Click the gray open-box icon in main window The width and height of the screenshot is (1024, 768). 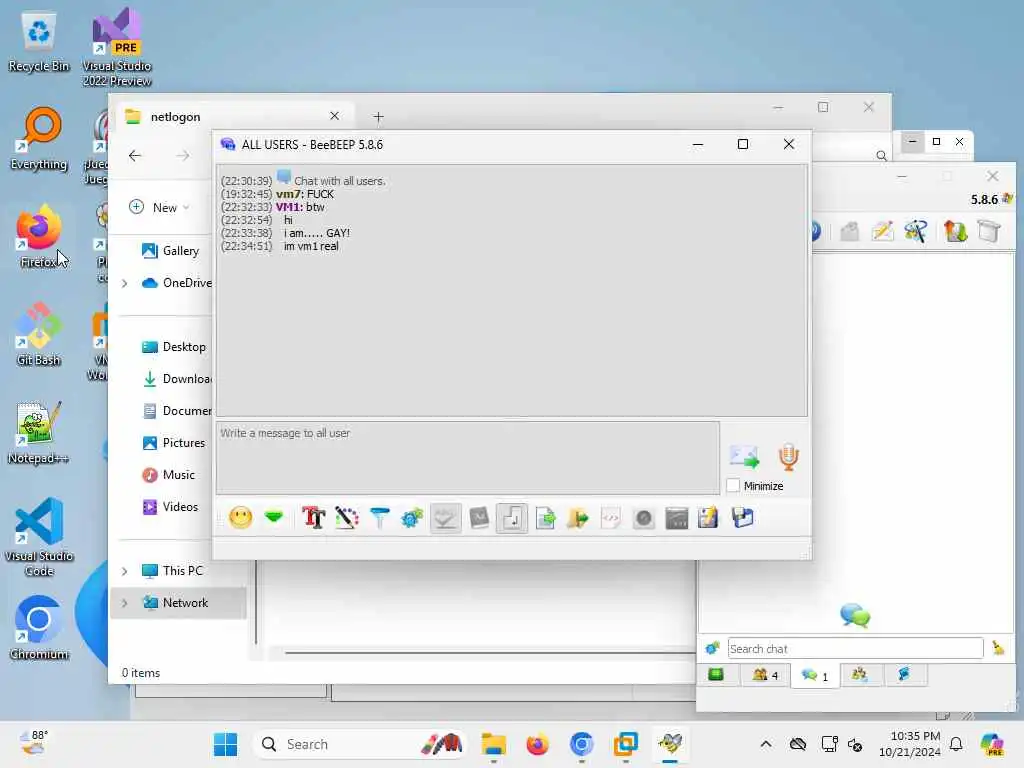[849, 231]
